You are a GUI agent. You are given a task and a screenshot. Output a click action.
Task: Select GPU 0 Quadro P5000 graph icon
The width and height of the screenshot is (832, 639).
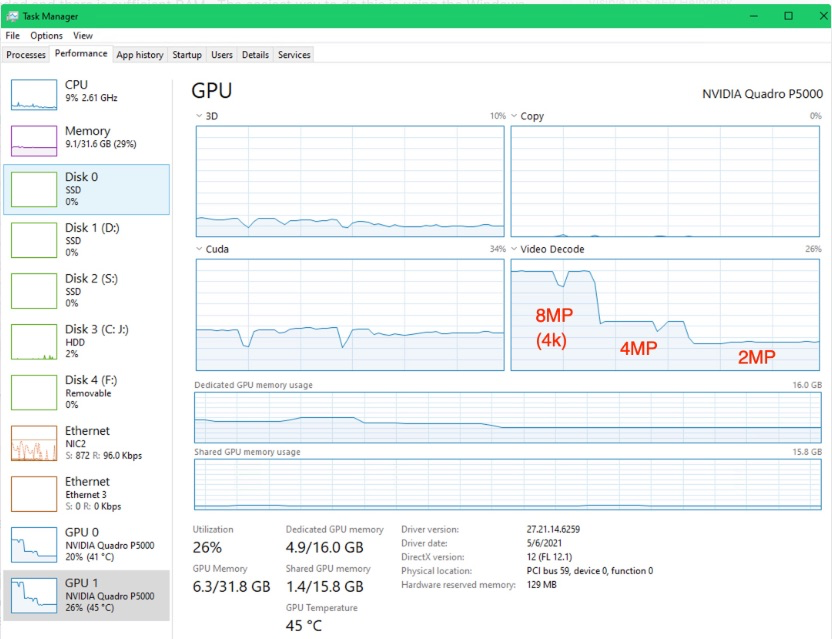click(x=34, y=544)
